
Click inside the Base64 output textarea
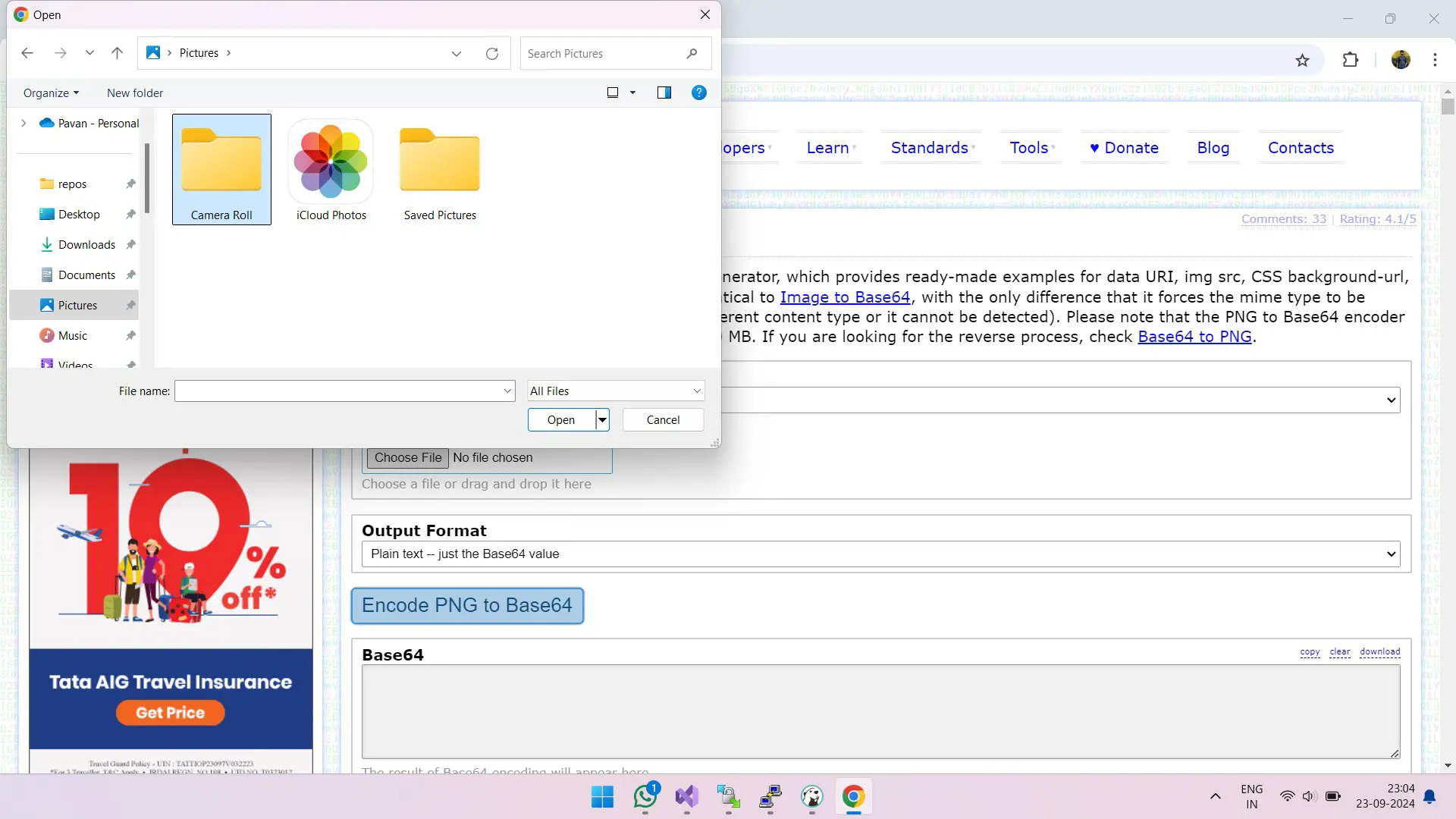click(x=880, y=712)
